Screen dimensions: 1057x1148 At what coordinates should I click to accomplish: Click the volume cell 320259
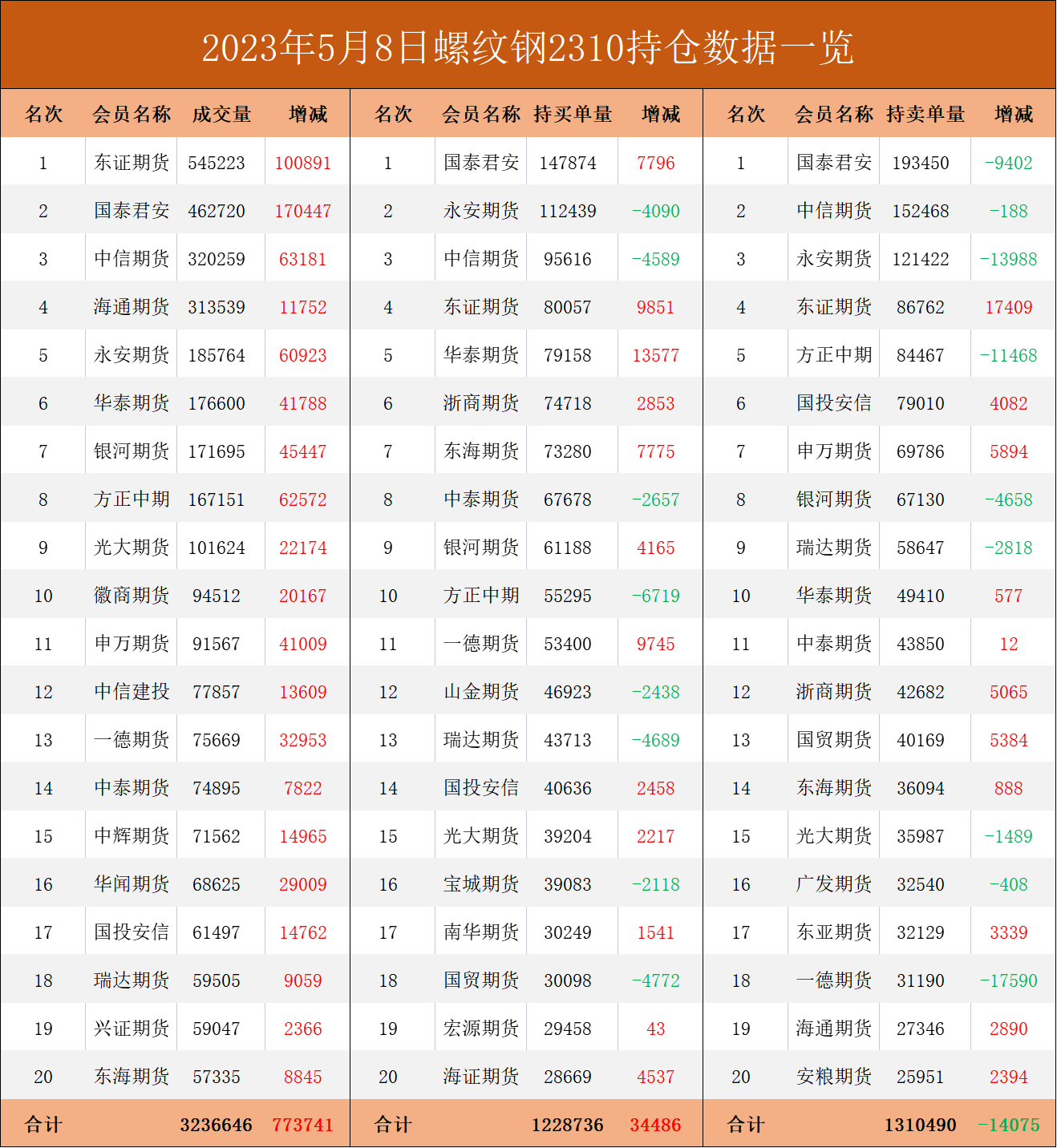pos(217,259)
